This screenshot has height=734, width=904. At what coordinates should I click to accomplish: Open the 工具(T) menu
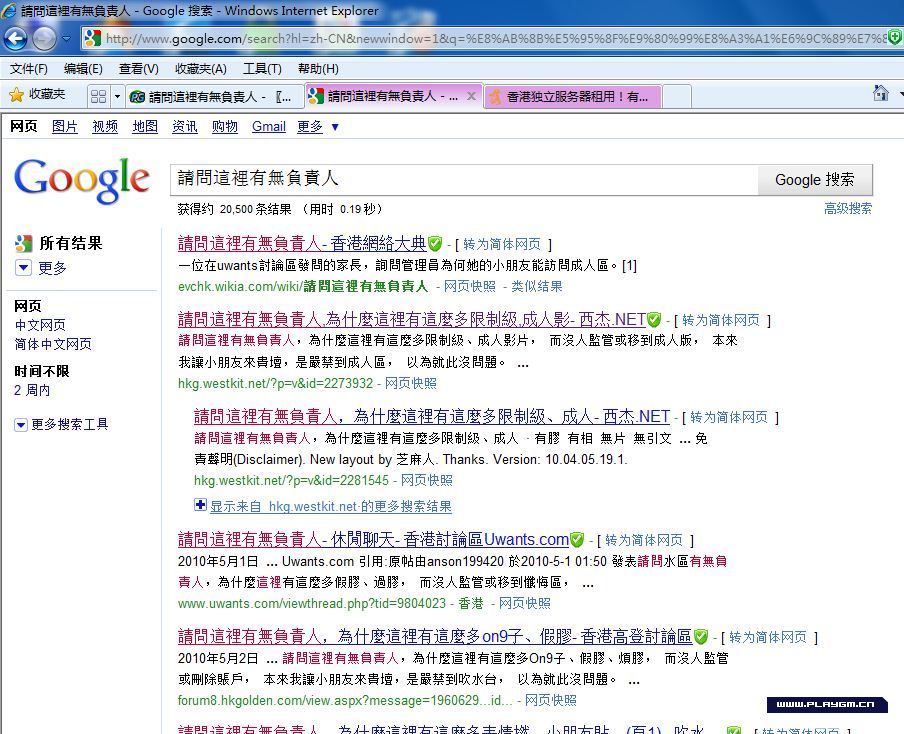pos(262,69)
